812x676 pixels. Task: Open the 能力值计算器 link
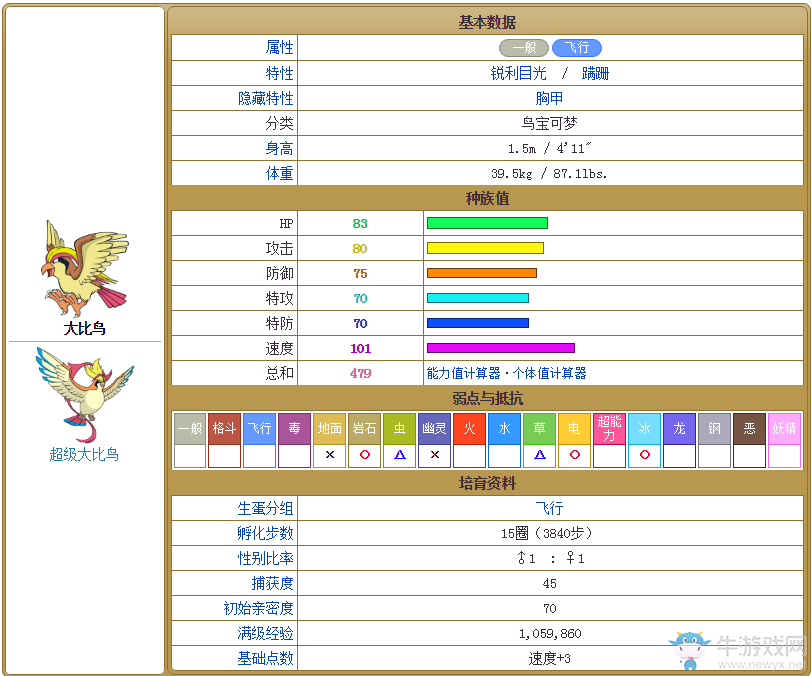[463, 373]
